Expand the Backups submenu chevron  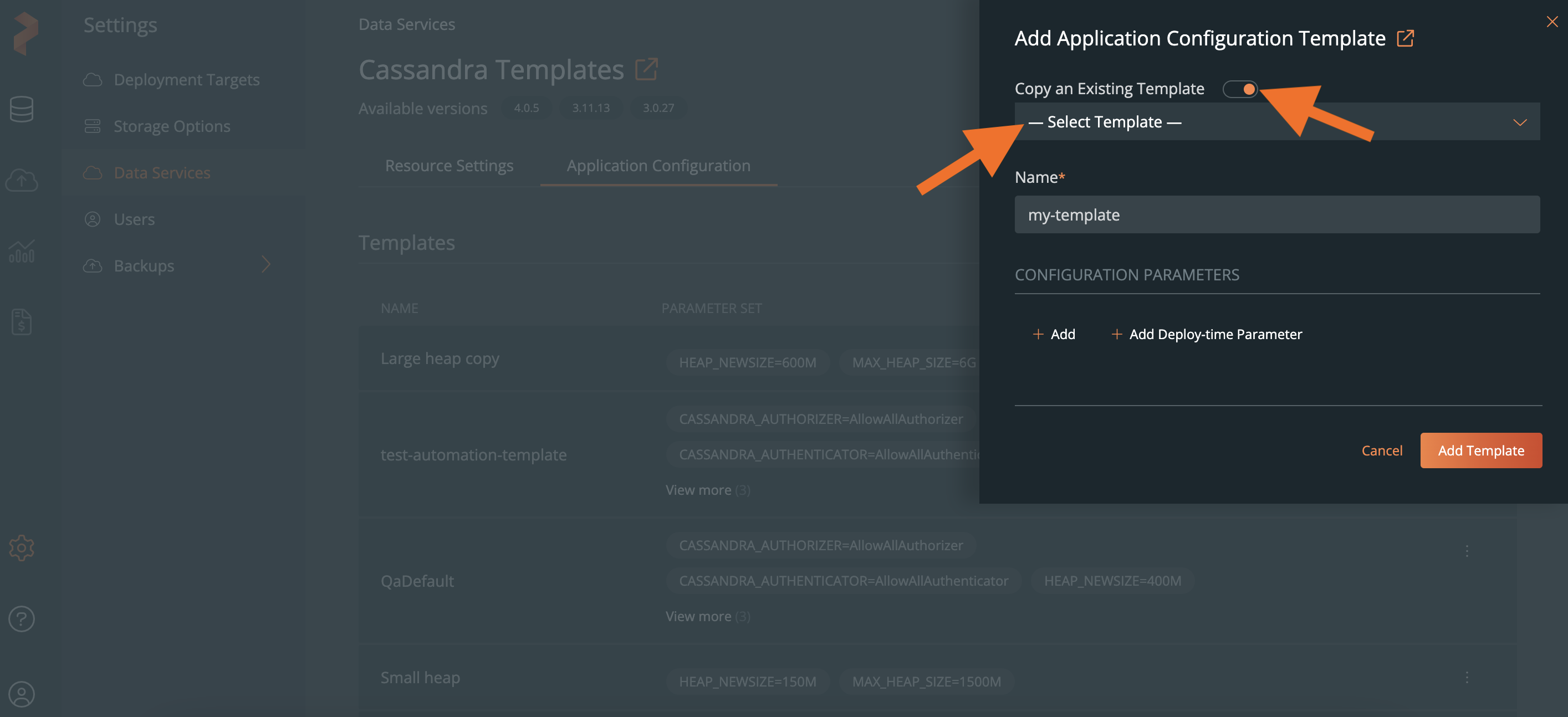tap(266, 265)
